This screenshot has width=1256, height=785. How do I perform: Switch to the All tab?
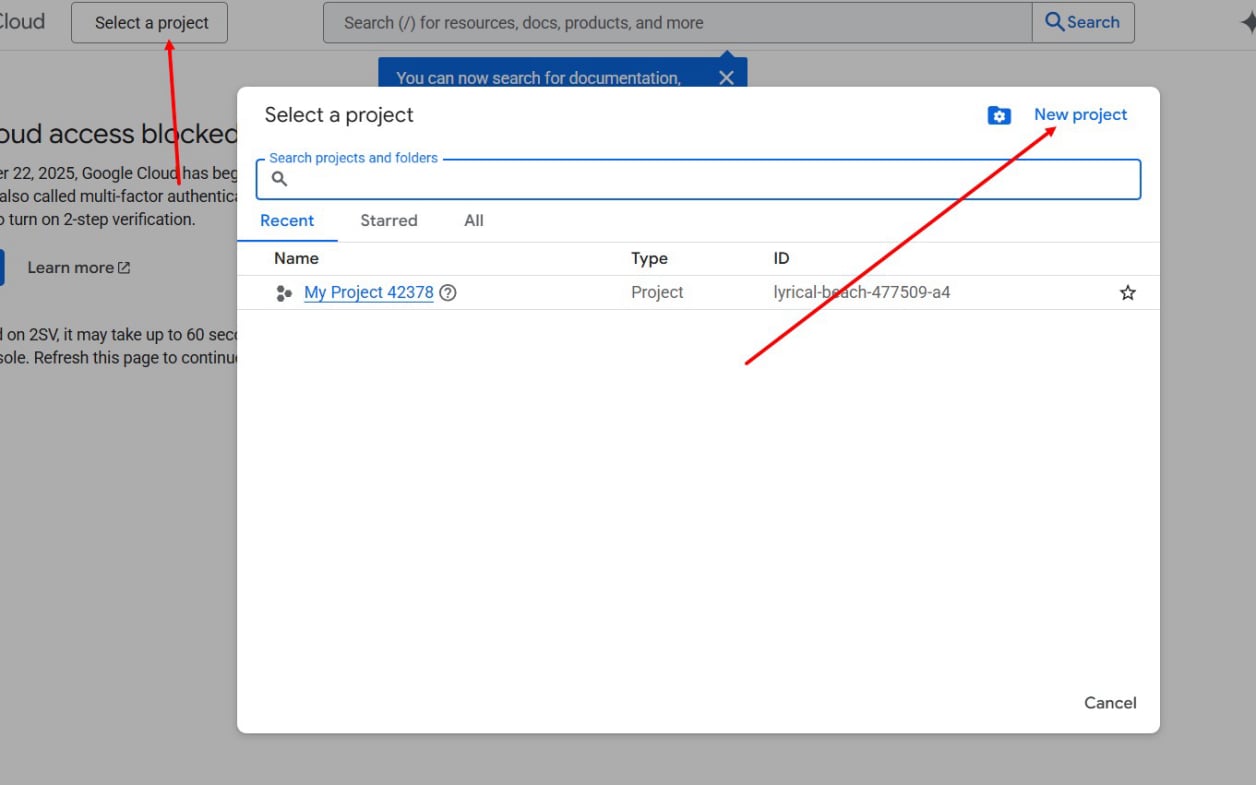coord(474,221)
